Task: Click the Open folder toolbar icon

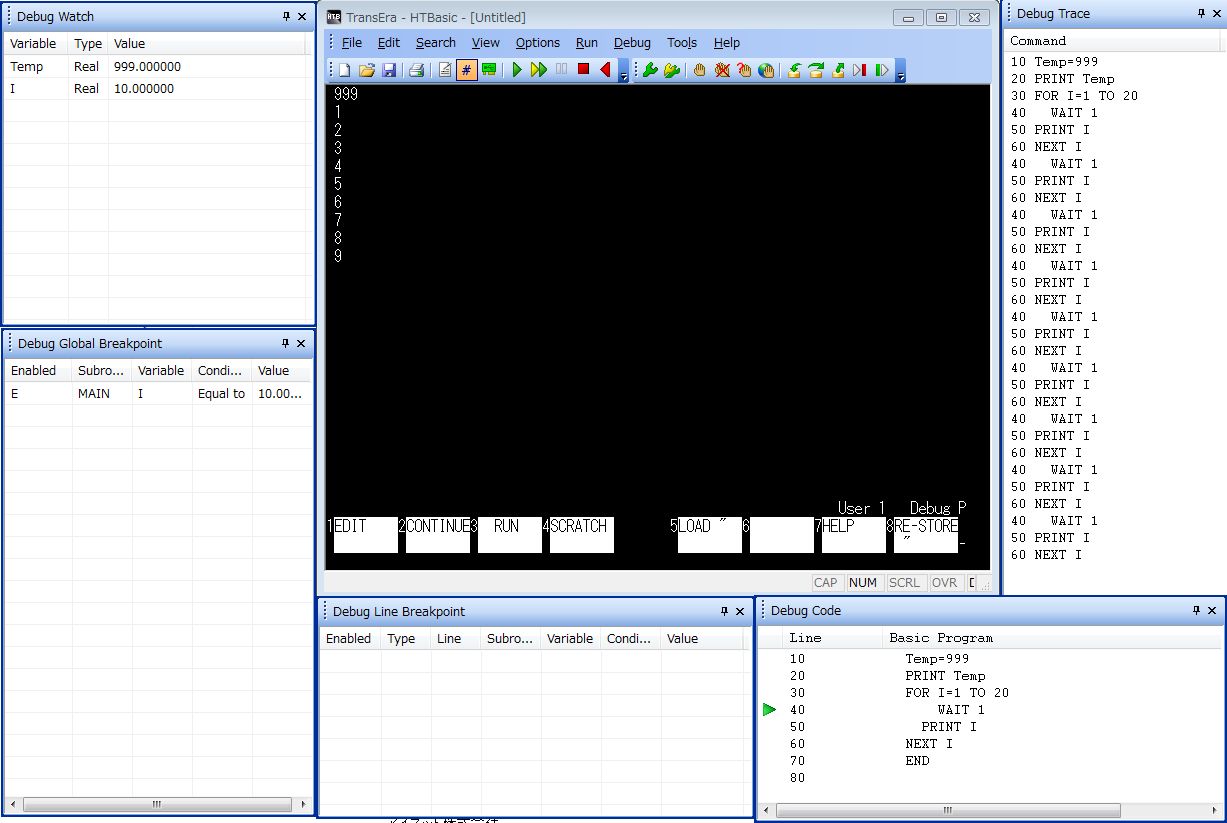Action: (366, 70)
